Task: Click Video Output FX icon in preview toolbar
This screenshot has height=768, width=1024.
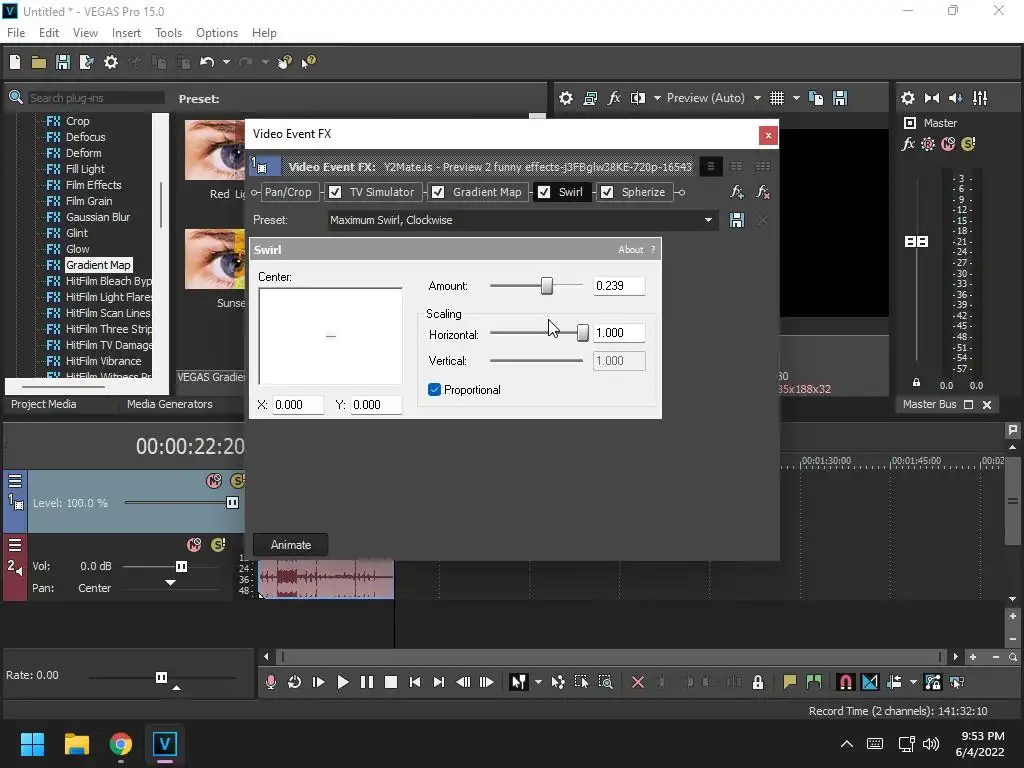Action: (x=614, y=98)
